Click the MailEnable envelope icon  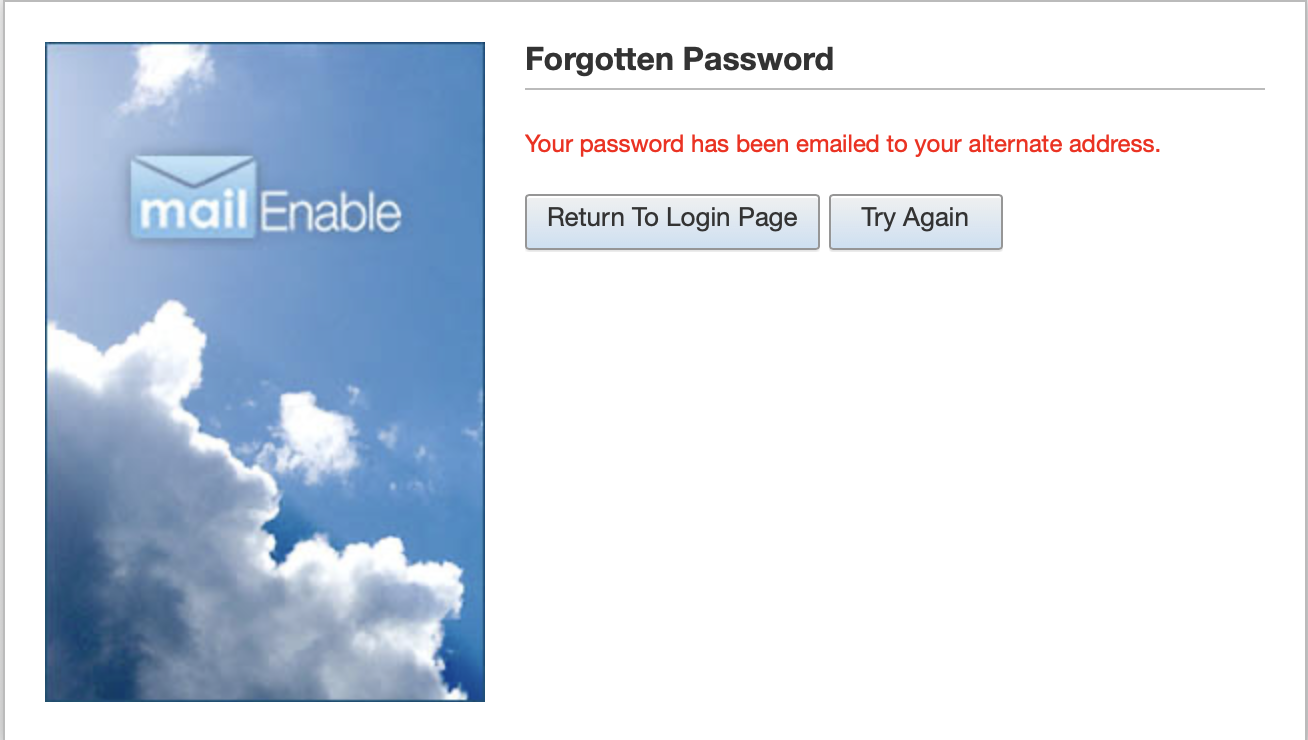(x=194, y=172)
